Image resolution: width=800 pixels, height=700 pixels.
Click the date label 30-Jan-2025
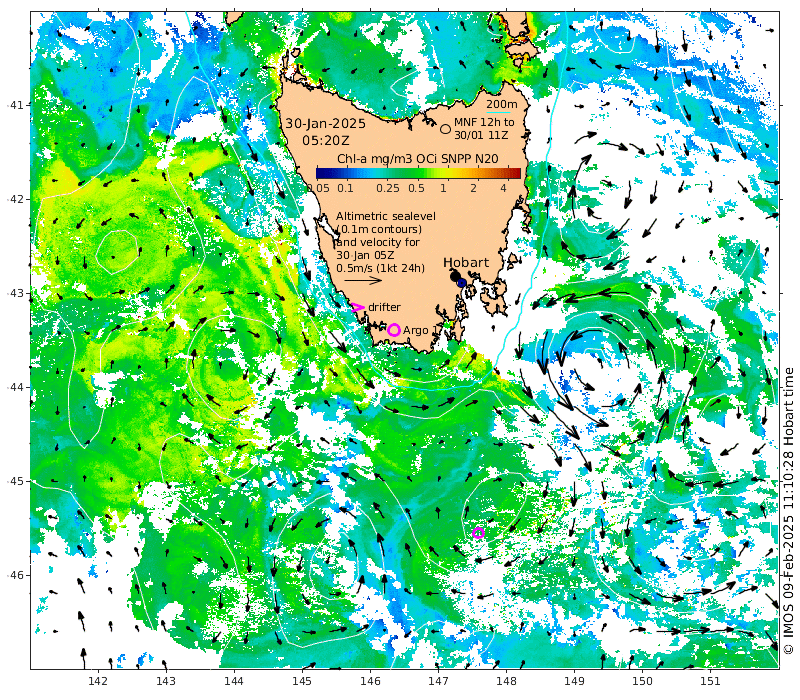(x=325, y=124)
